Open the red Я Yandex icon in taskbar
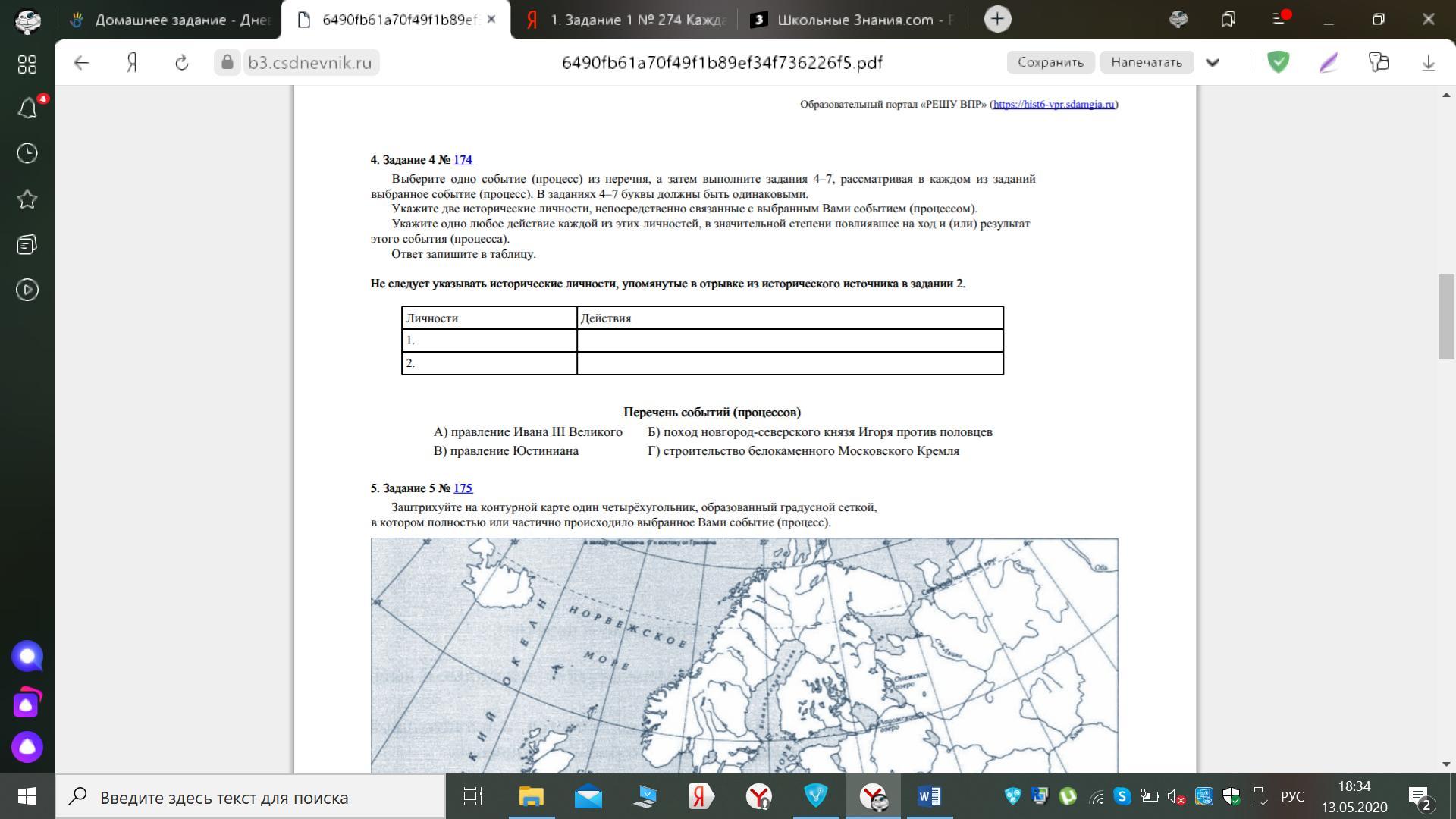This screenshot has height=819, width=1456. (701, 797)
